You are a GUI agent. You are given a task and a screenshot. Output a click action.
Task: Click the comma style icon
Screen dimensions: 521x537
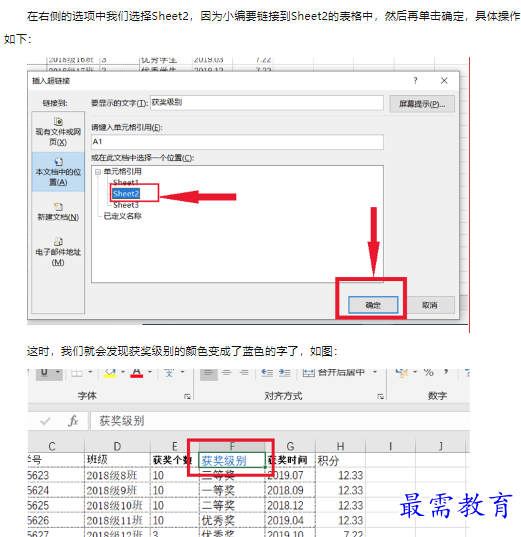pos(446,372)
